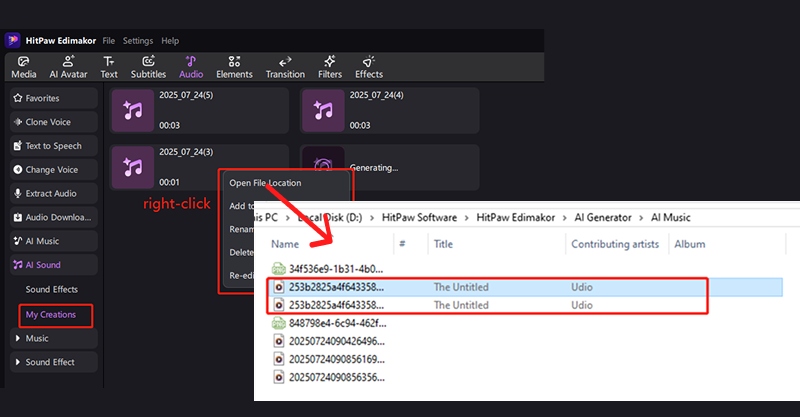The image size is (800, 417).
Task: Select My Creations under AI Sound
Action: pos(51,315)
